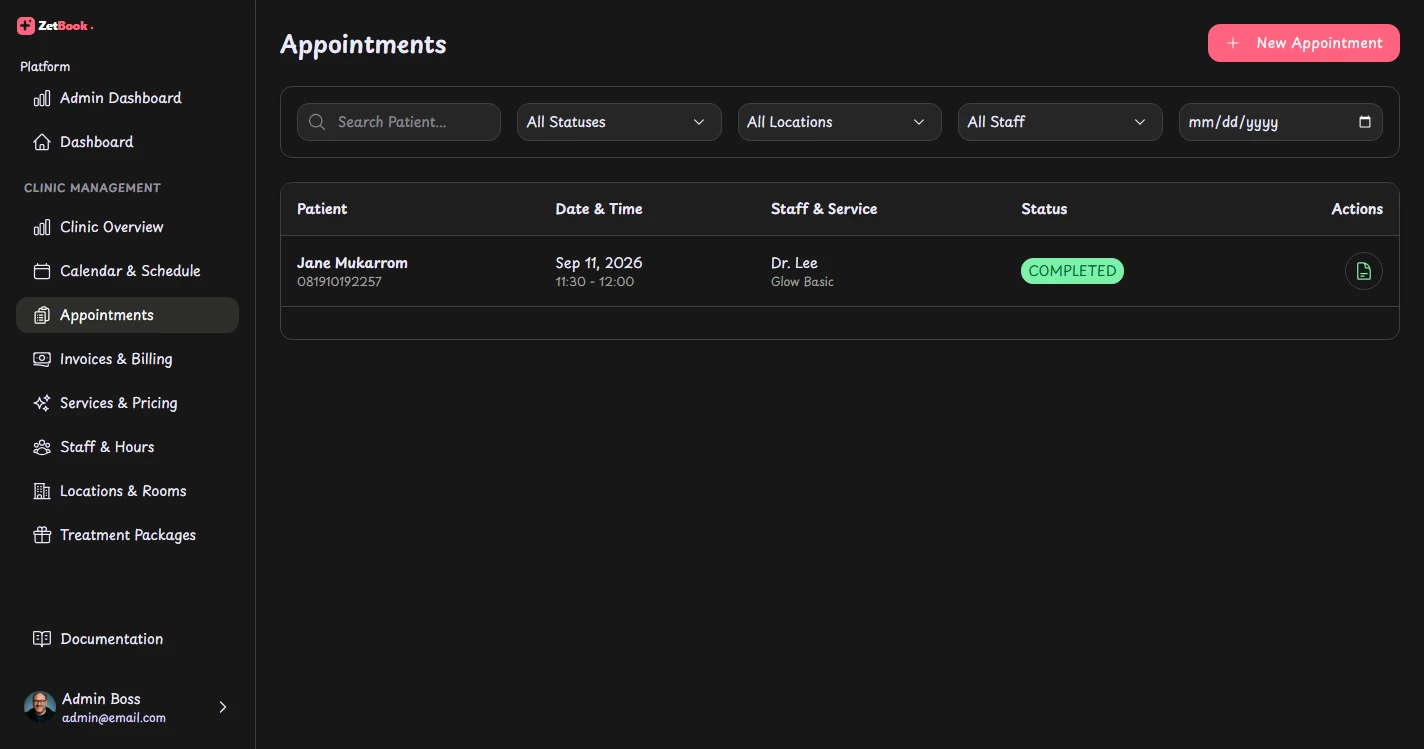The width and height of the screenshot is (1424, 749).
Task: Go to Calendar & Schedule page
Action: tap(127, 271)
